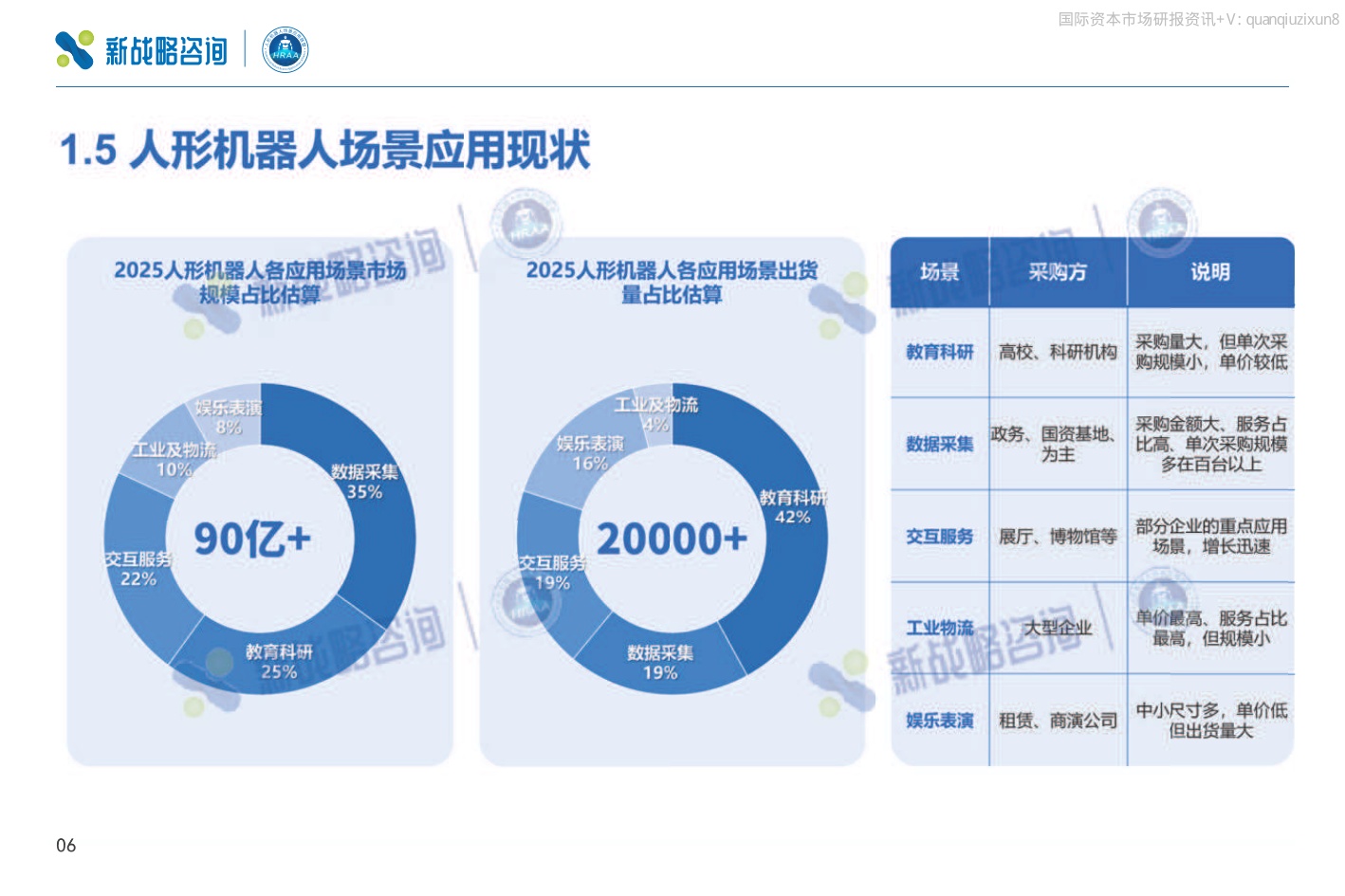This screenshot has width=1345, height=896.
Task: Click the page number 06
Action: pyautogui.click(x=65, y=846)
